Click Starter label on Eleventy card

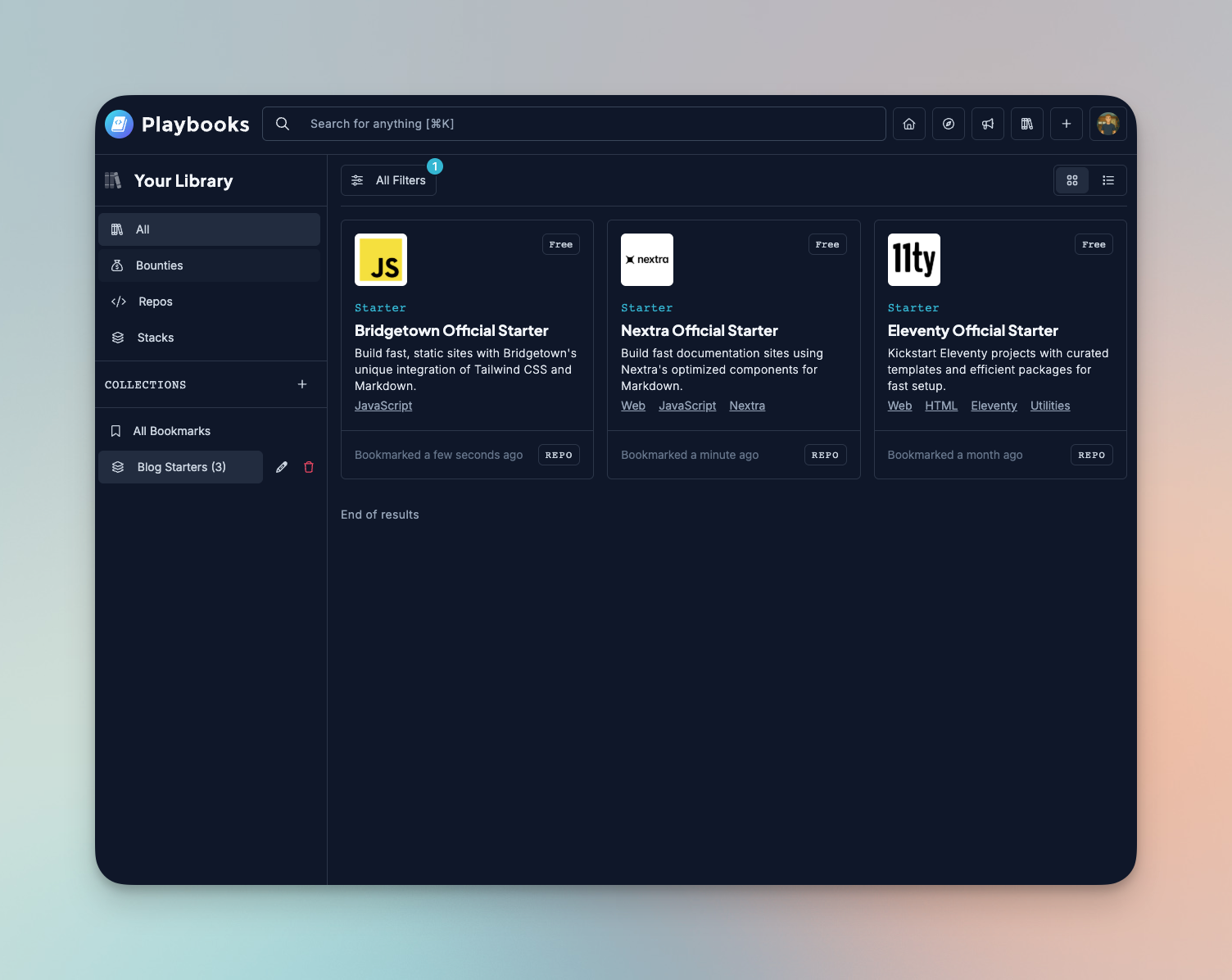coord(913,308)
